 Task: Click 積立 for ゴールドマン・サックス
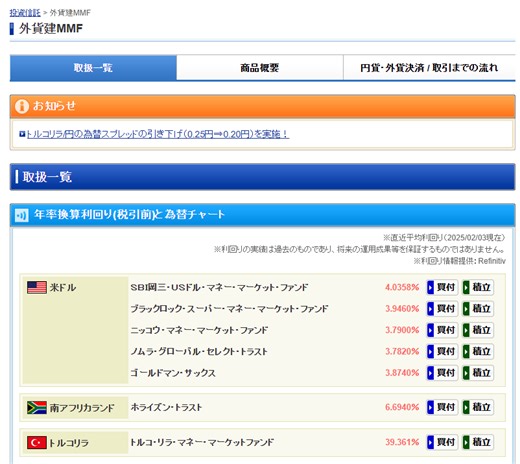[x=478, y=373]
